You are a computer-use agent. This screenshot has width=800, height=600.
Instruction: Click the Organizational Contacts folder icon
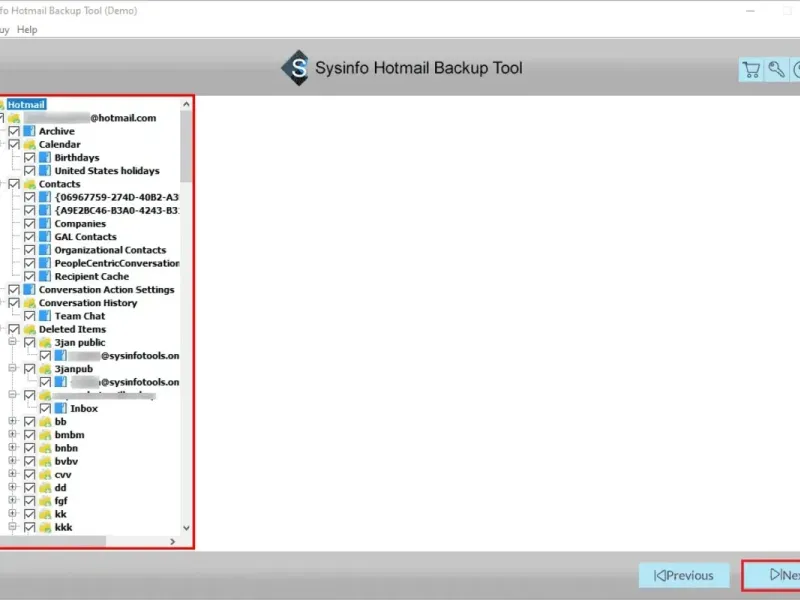pyautogui.click(x=45, y=250)
